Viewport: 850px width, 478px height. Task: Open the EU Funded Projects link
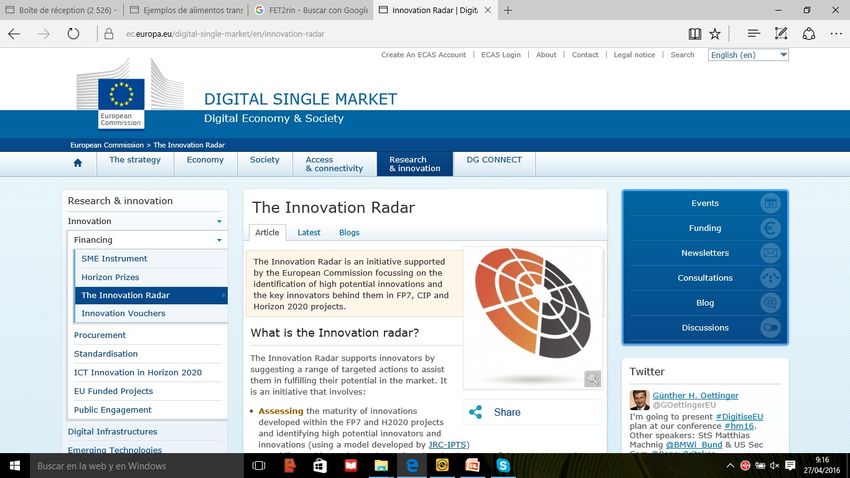tap(113, 391)
